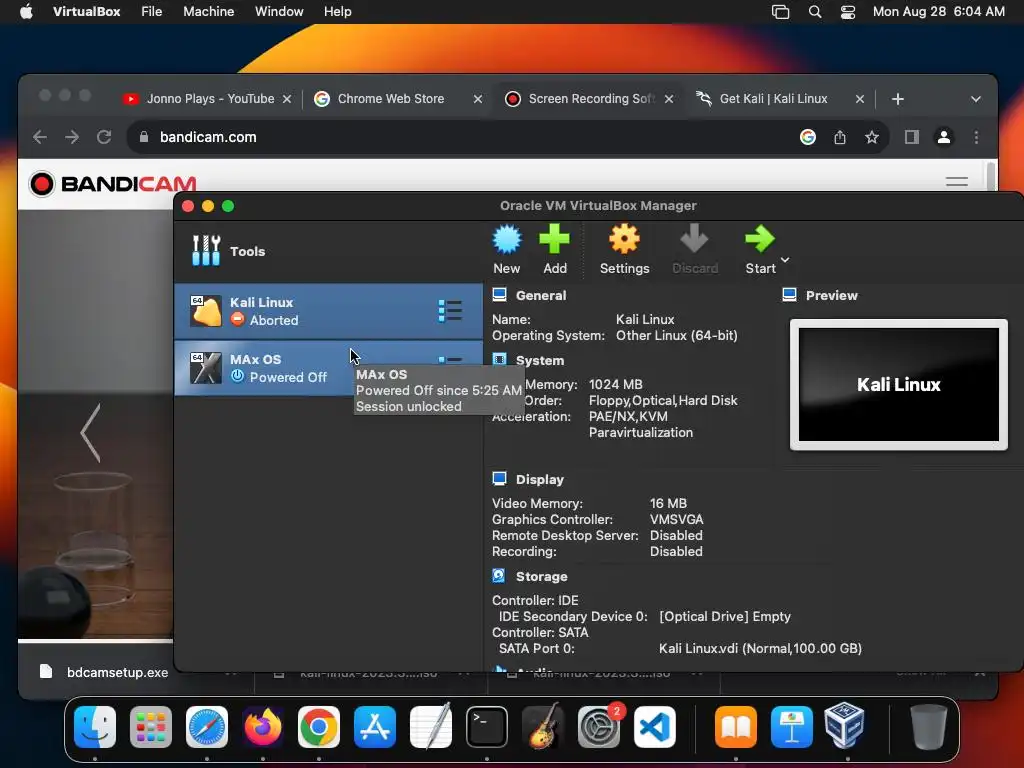
Task: Click the screen mirroring menu bar icon
Action: click(x=780, y=12)
